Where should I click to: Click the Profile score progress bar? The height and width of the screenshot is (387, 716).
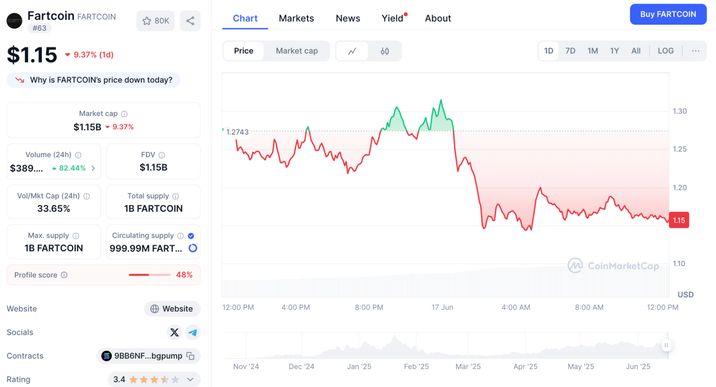[x=149, y=275]
